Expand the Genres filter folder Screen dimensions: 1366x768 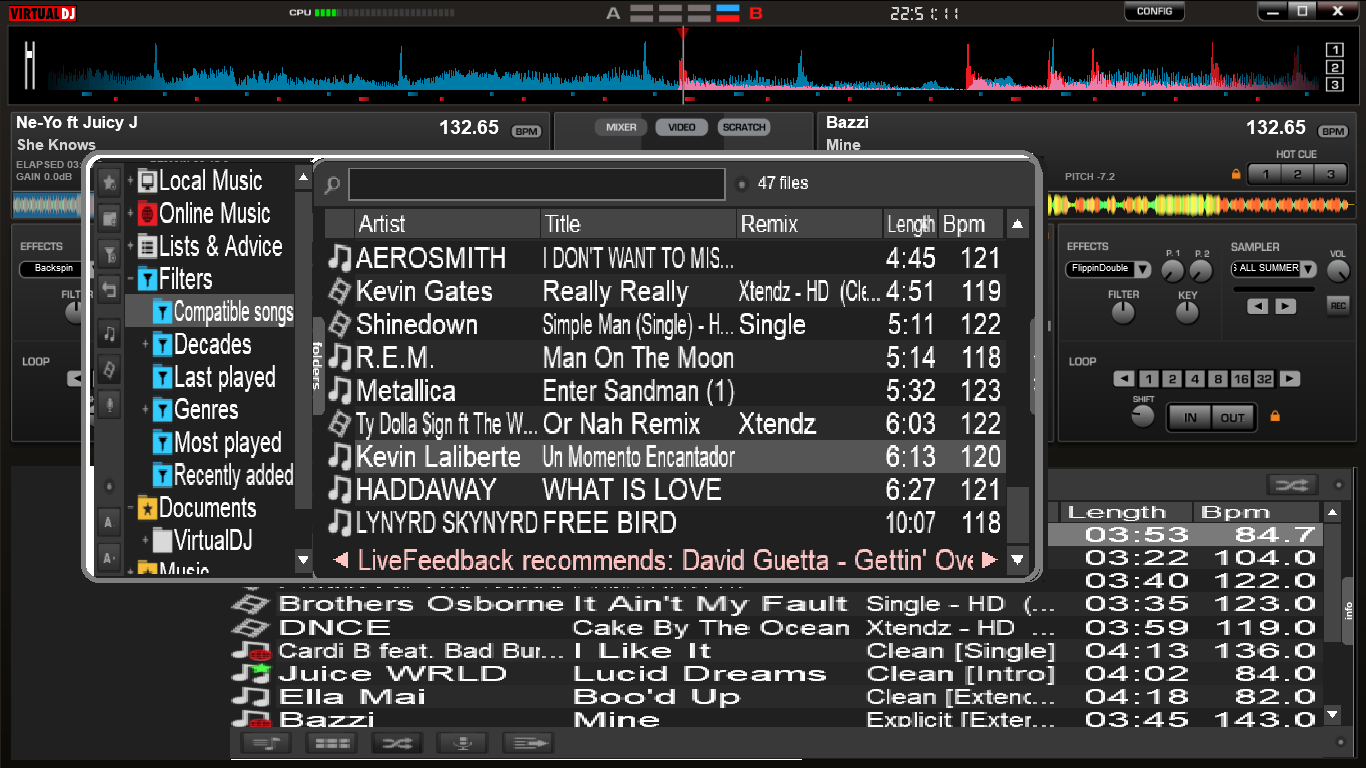click(145, 410)
